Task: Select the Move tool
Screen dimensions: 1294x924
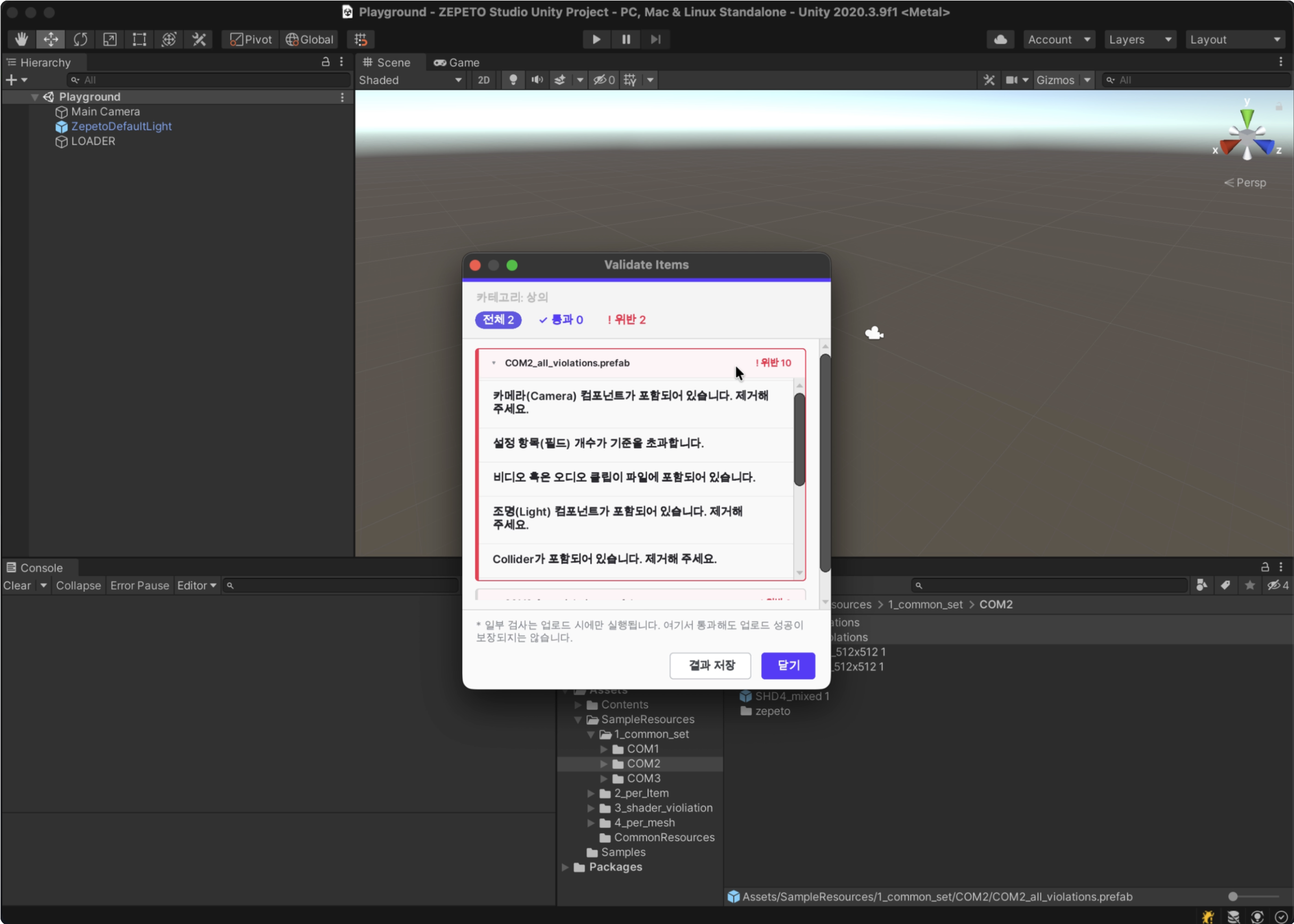Action: (51, 39)
